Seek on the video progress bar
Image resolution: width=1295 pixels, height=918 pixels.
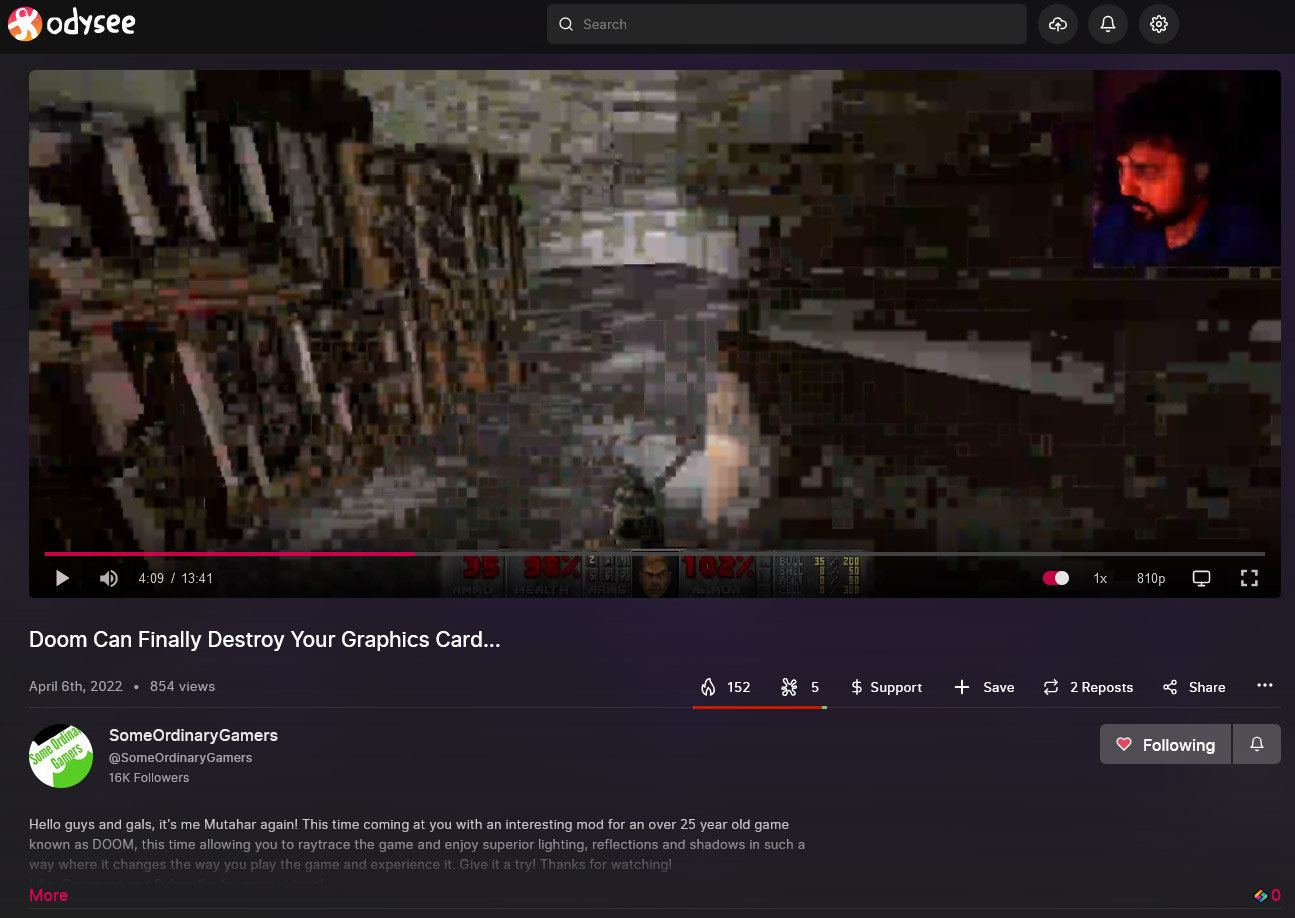(x=655, y=553)
